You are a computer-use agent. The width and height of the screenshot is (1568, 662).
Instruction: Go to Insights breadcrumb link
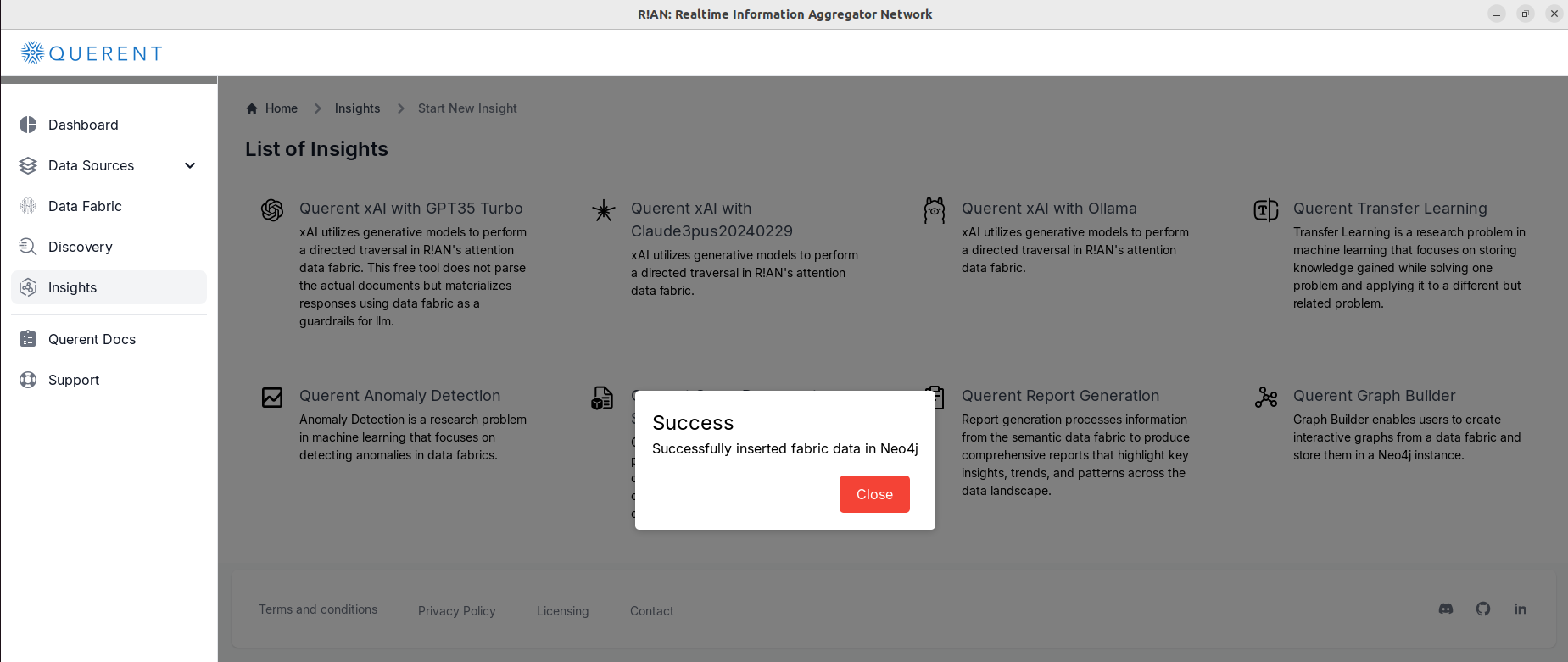click(x=357, y=108)
